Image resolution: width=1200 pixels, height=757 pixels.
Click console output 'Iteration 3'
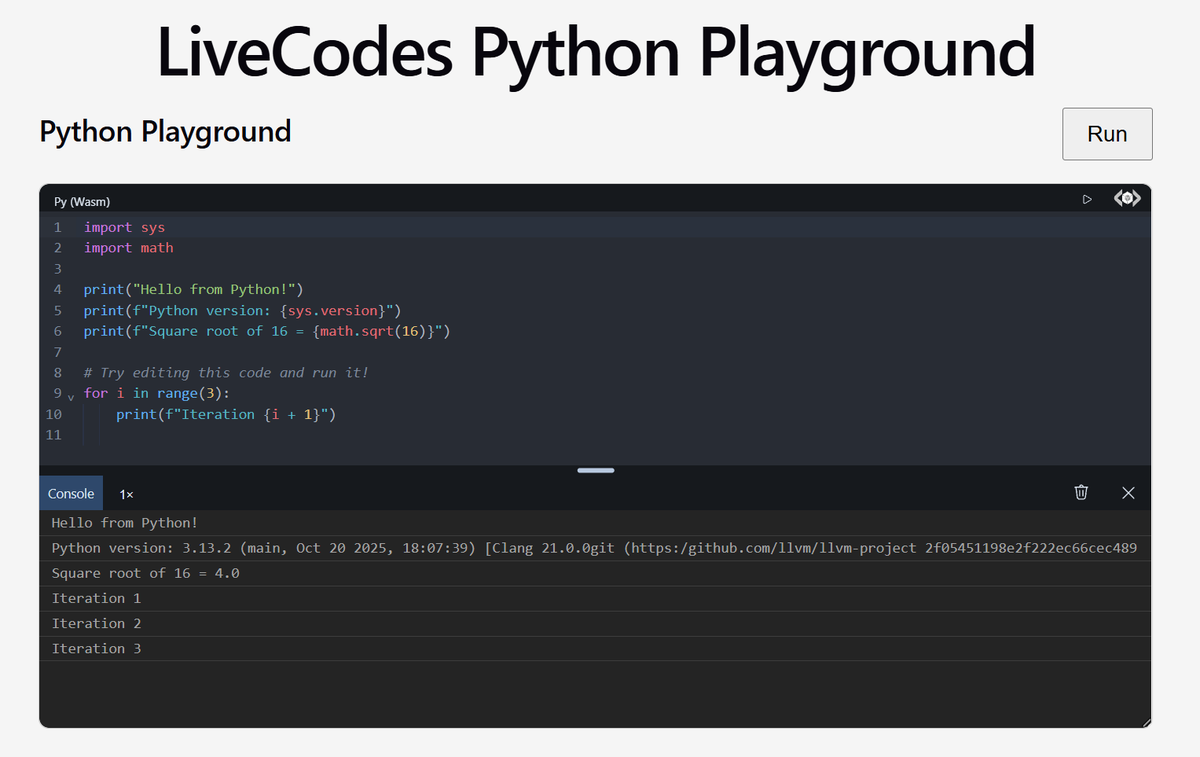(96, 648)
